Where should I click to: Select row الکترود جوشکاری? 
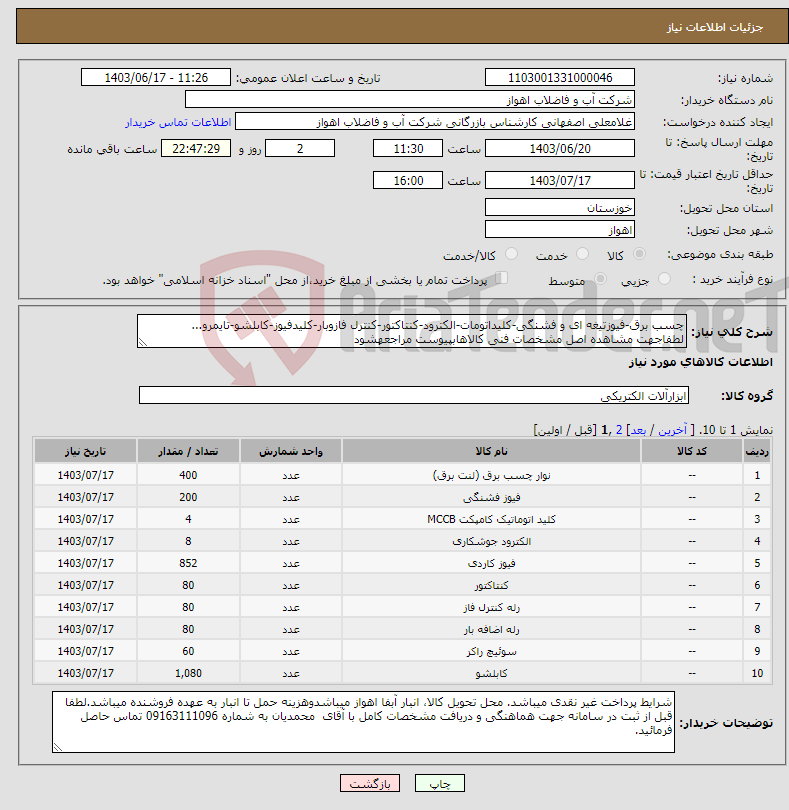click(403, 541)
